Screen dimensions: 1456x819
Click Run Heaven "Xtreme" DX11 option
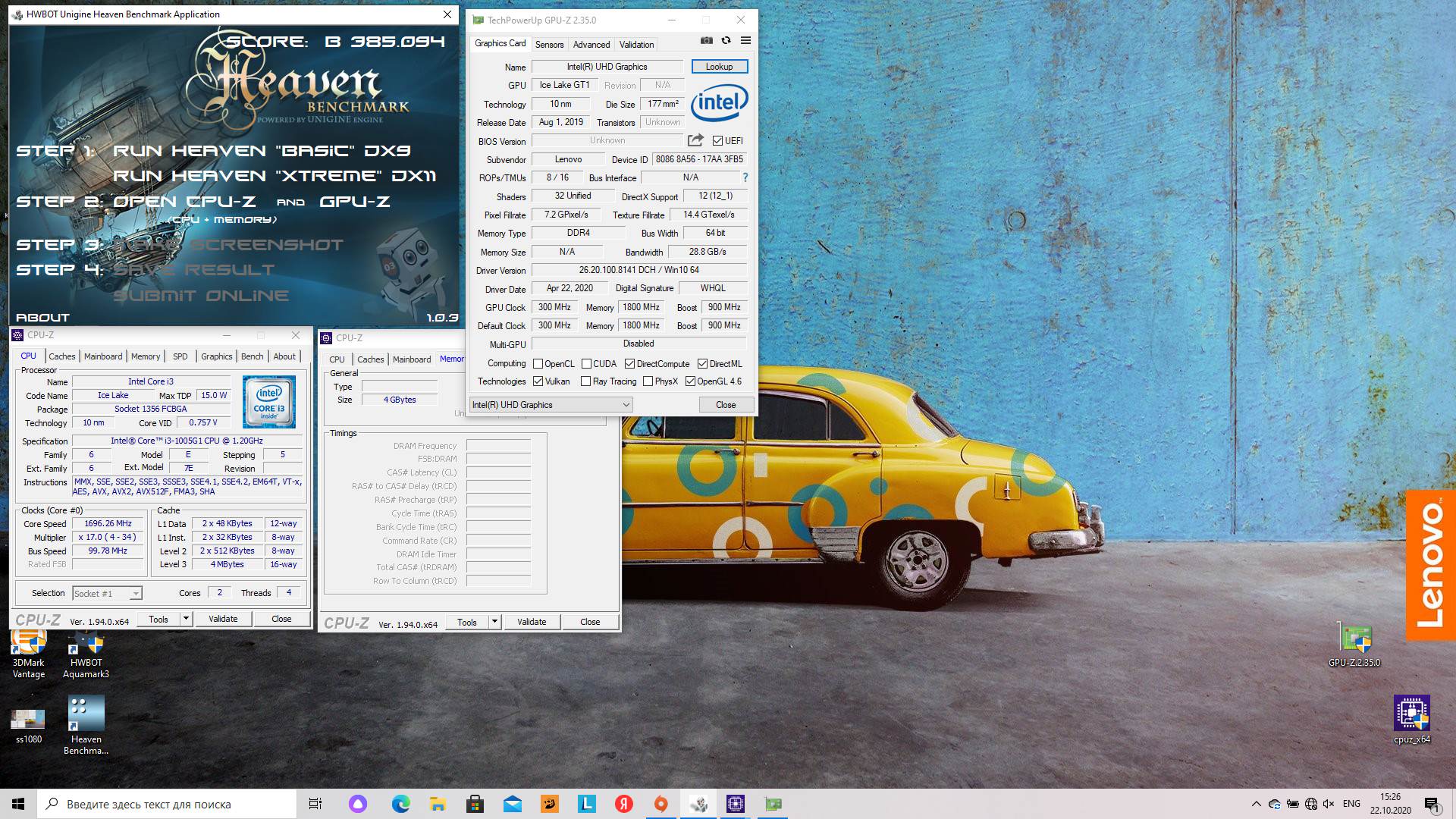click(x=275, y=176)
